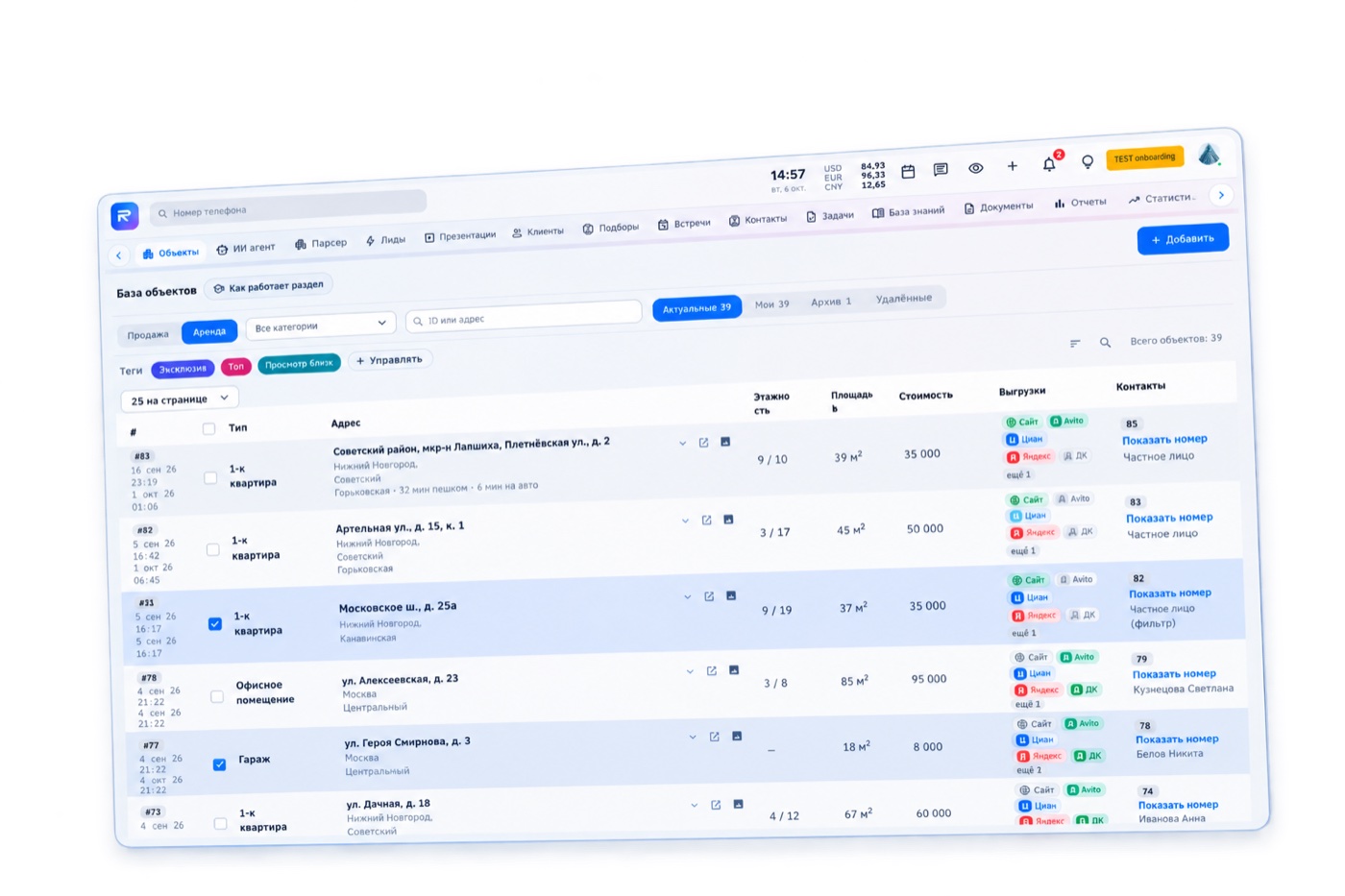1345x896 pixels.
Task: Click the plus icon in top bar
Action: click(1012, 166)
